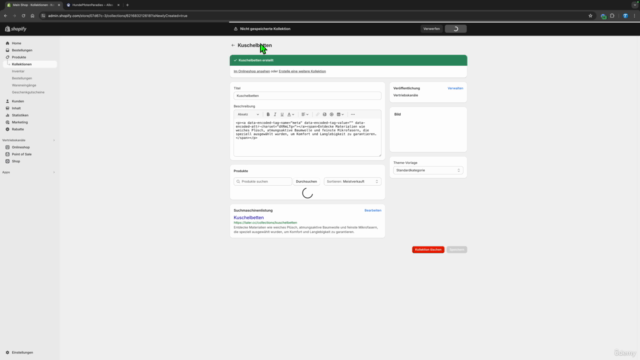The height and width of the screenshot is (360, 640).
Task: Open a new browser tab with the plus icon
Action: click(127, 5)
